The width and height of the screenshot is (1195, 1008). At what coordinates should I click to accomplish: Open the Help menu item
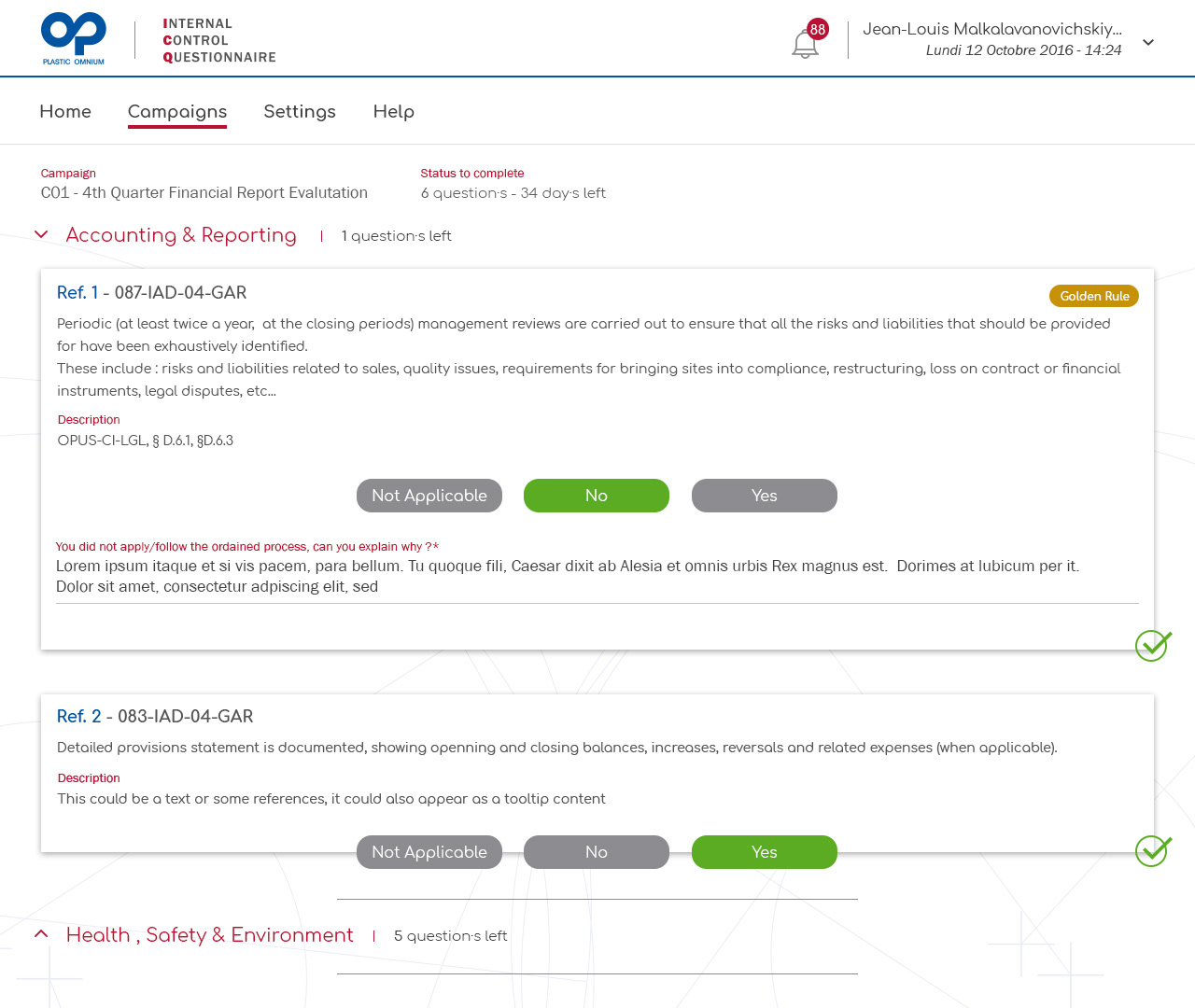pyautogui.click(x=393, y=112)
